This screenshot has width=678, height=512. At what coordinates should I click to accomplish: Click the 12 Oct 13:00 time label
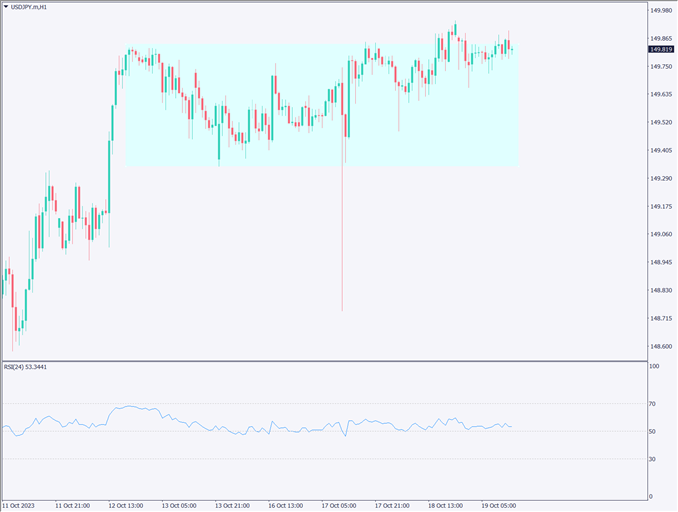pyautogui.click(x=128, y=505)
